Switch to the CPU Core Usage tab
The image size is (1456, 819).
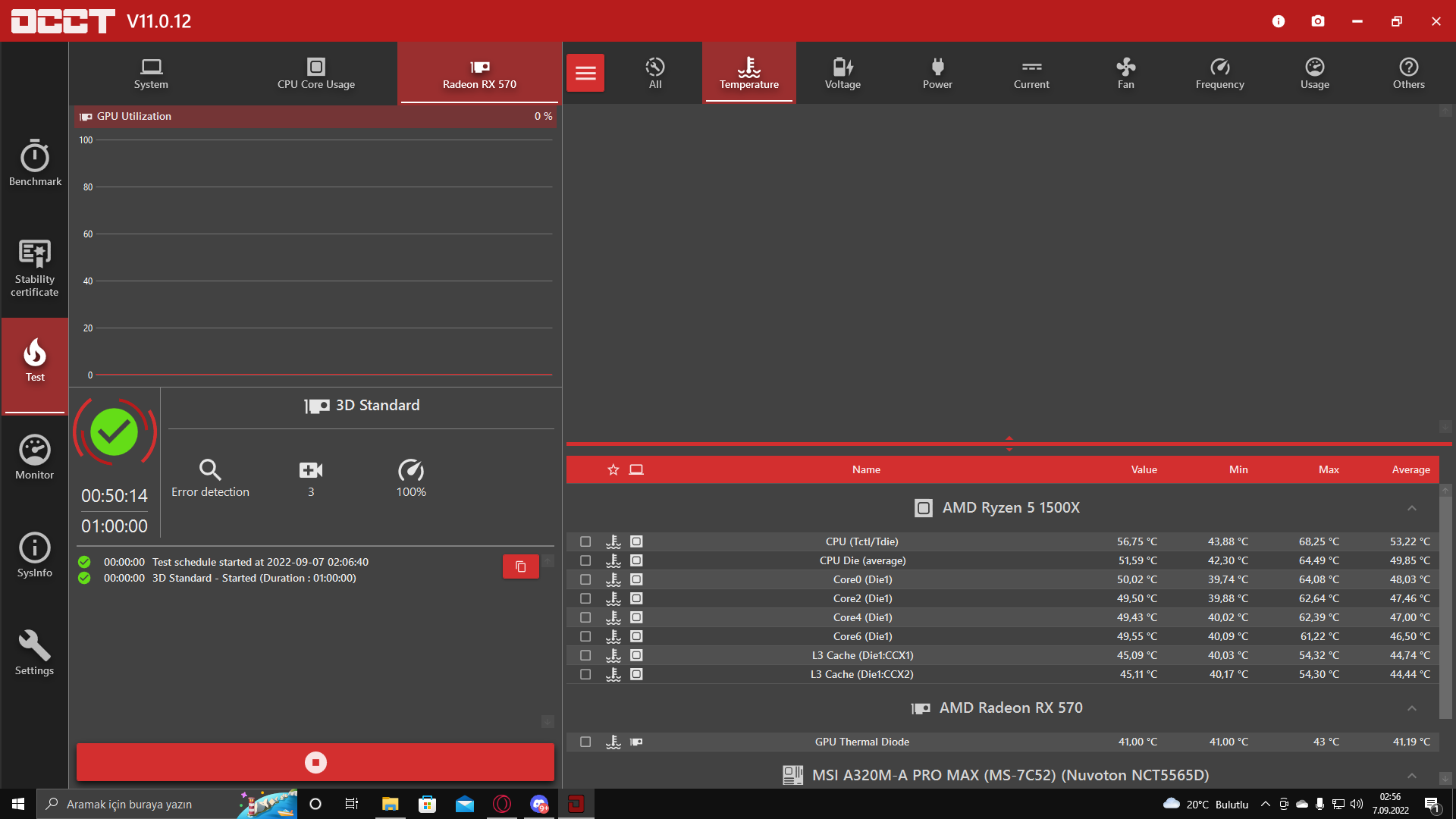pos(316,73)
